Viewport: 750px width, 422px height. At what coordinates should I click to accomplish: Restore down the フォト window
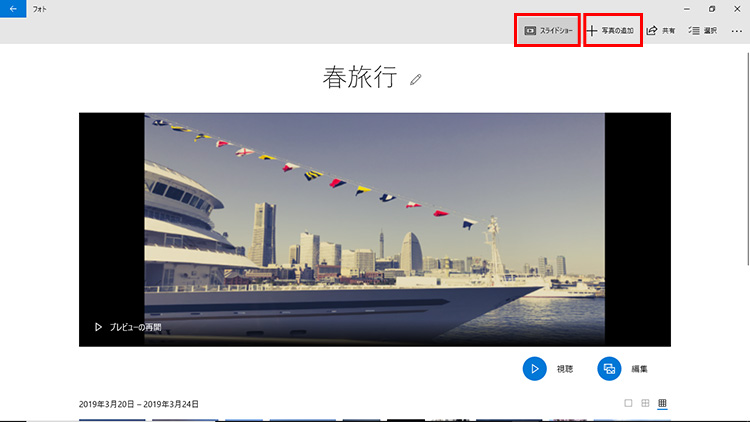click(712, 9)
